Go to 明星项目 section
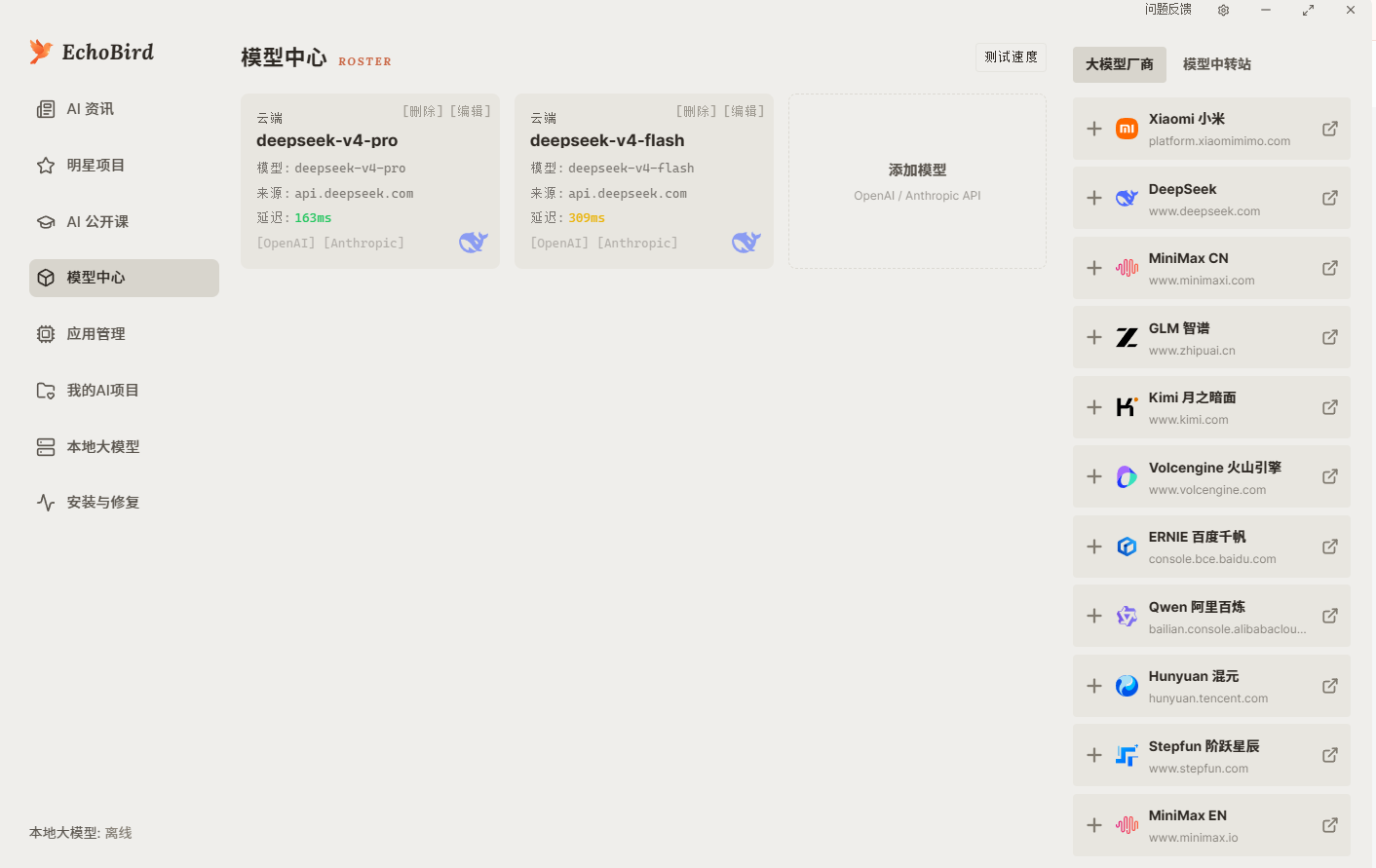 124,166
